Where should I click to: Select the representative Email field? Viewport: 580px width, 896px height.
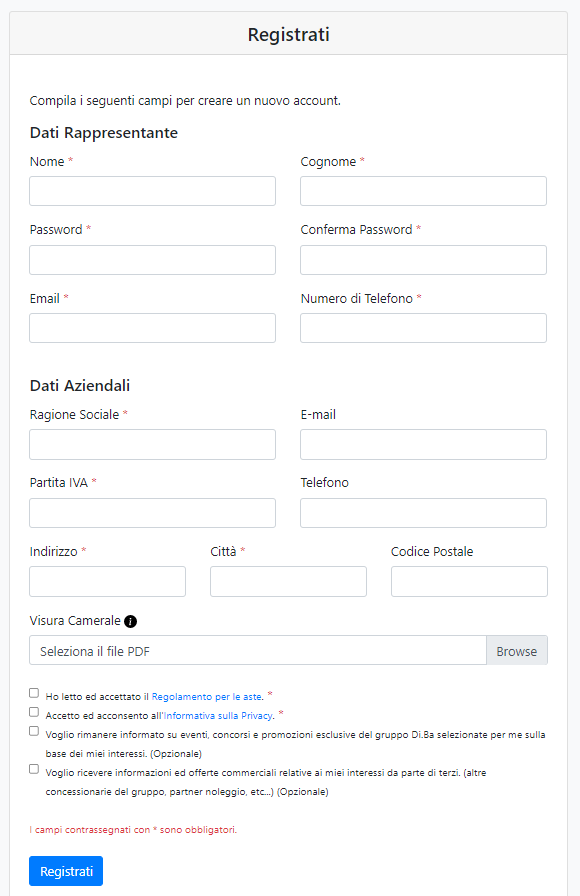click(x=153, y=328)
